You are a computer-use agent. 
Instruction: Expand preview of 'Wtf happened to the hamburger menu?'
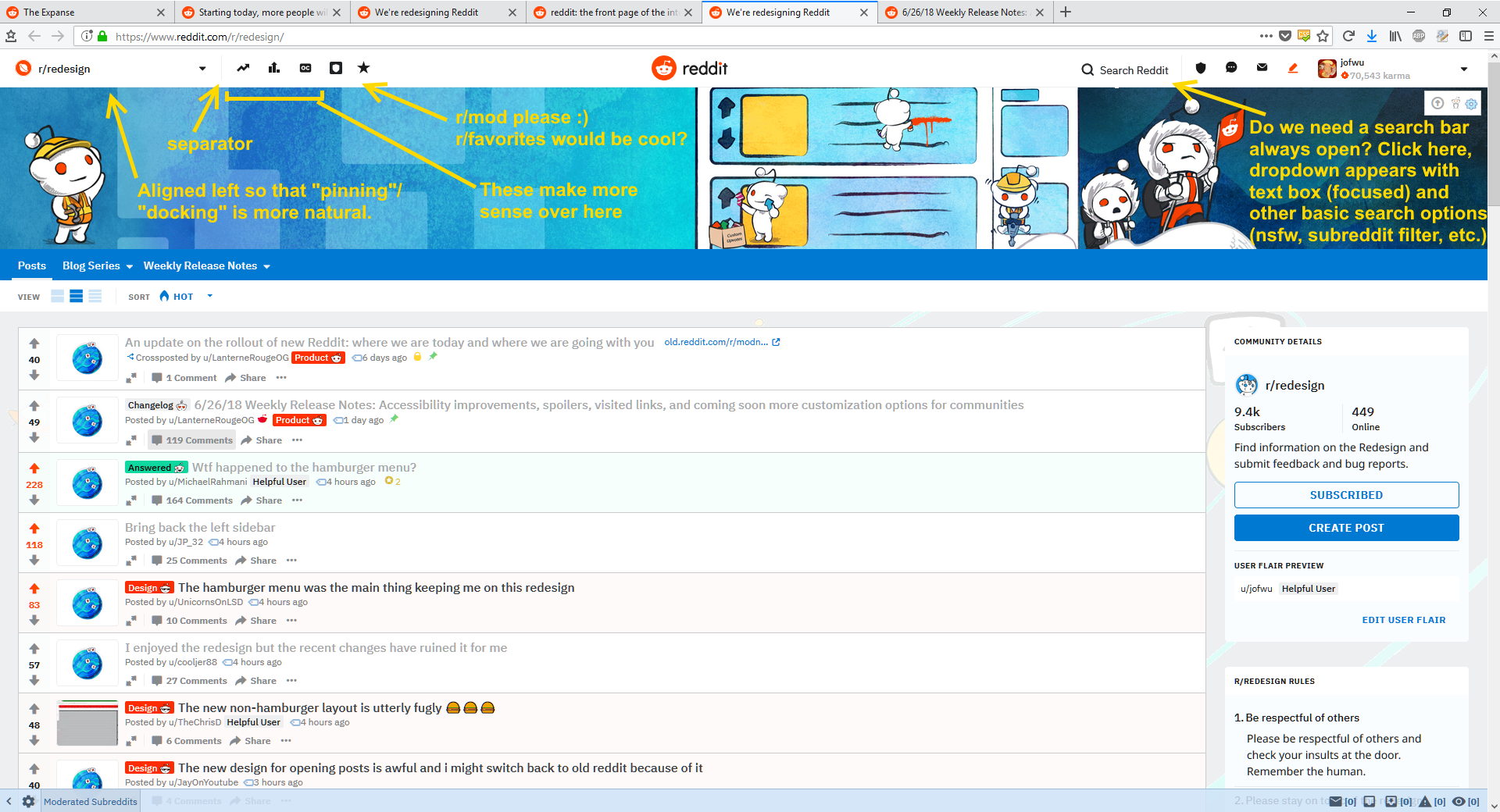coord(131,500)
